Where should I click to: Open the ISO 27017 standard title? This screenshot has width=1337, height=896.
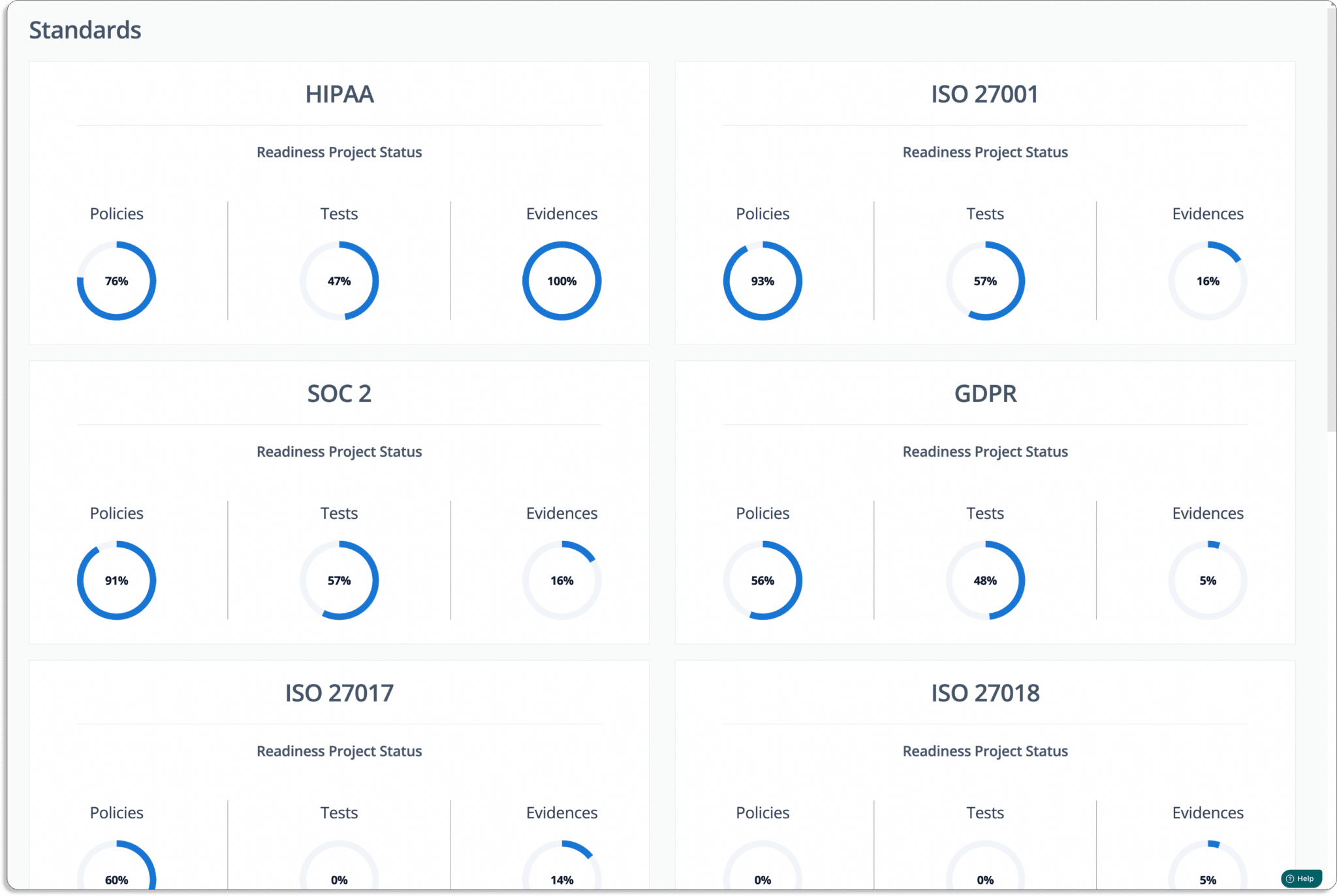click(x=339, y=693)
